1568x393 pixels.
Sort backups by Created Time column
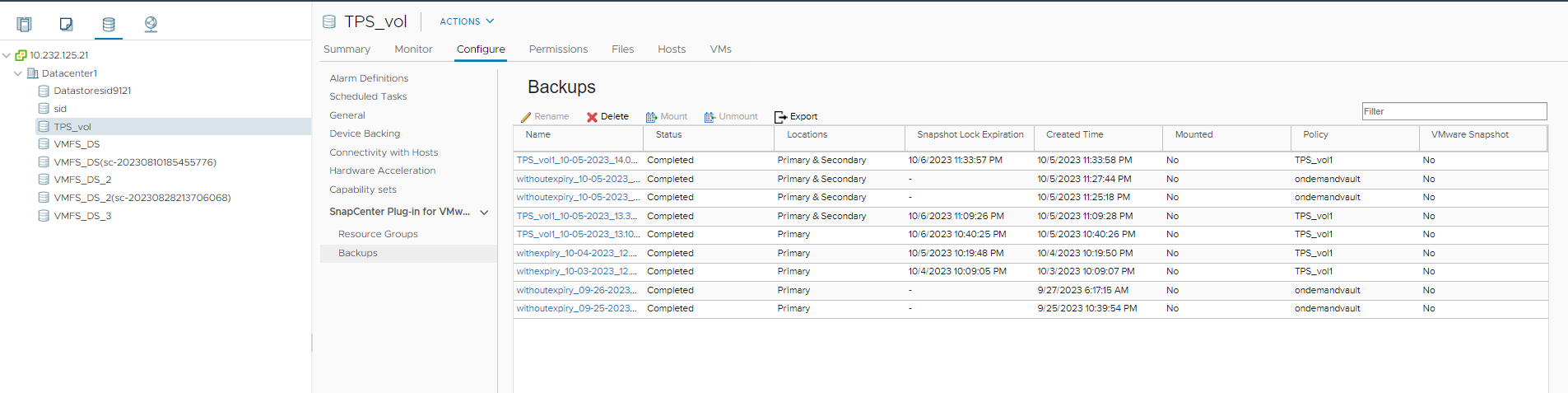pyautogui.click(x=1074, y=134)
